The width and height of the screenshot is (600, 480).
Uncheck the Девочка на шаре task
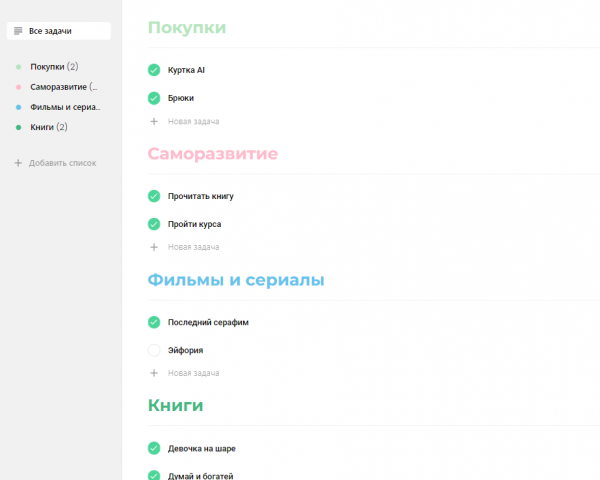[x=154, y=448]
